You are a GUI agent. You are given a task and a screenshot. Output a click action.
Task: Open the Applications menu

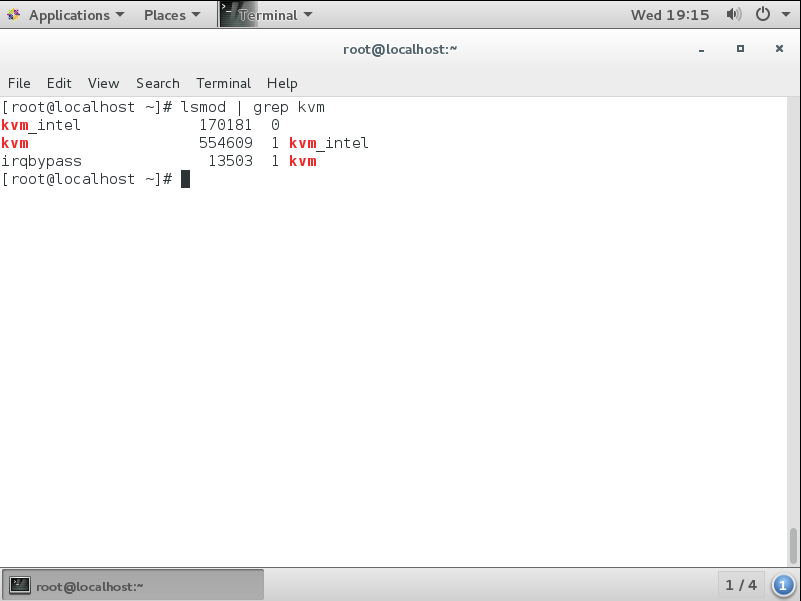[68, 15]
